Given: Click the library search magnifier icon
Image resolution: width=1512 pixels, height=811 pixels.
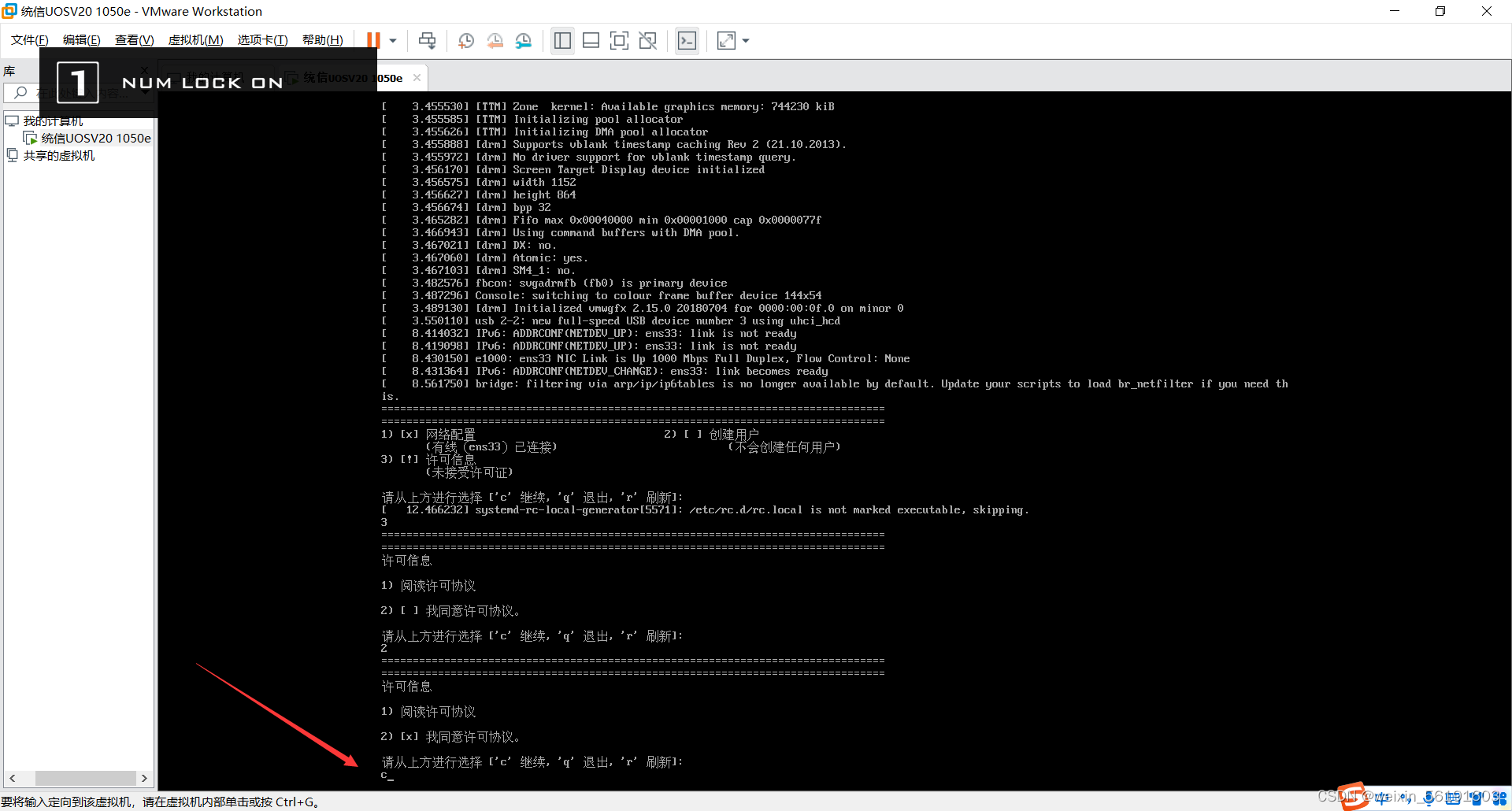Looking at the screenshot, I should click(20, 93).
